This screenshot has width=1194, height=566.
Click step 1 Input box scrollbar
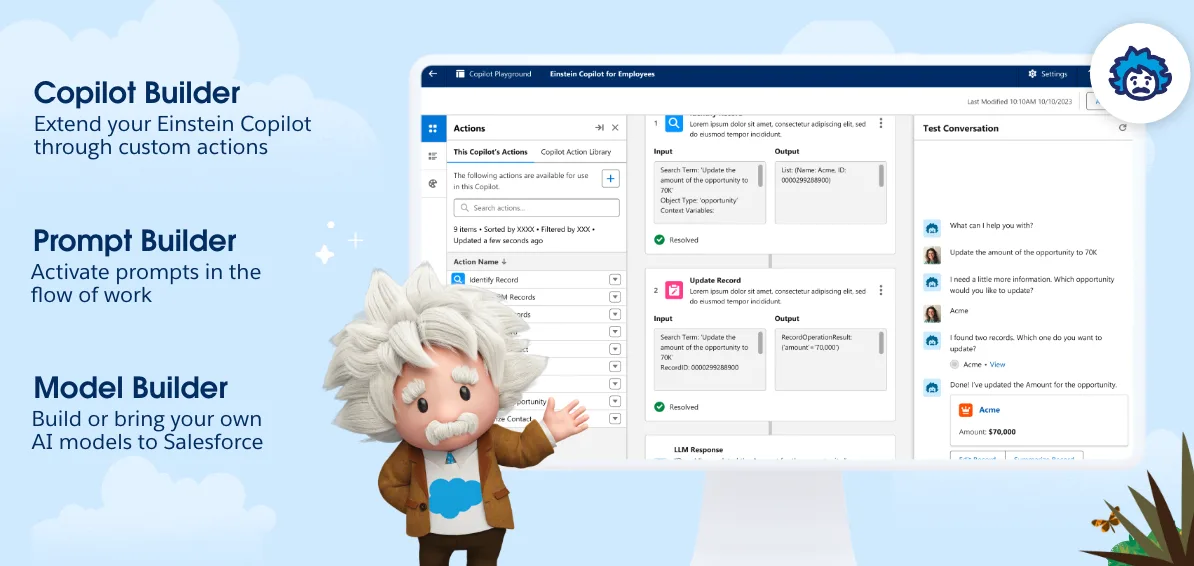[759, 175]
